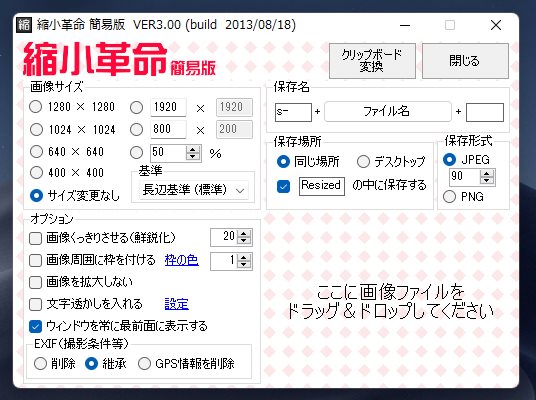Select デスクトップ save location
536x400 pixels.
click(x=363, y=161)
